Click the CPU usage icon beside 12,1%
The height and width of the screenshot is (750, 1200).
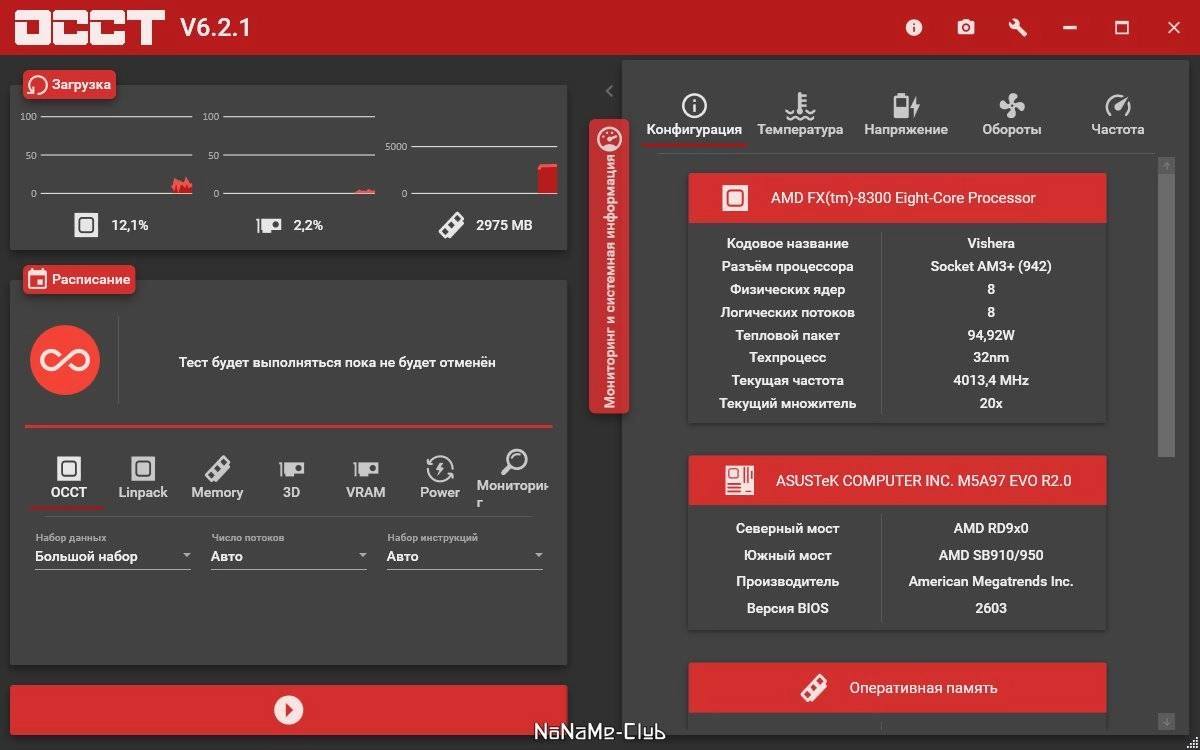tap(86, 225)
